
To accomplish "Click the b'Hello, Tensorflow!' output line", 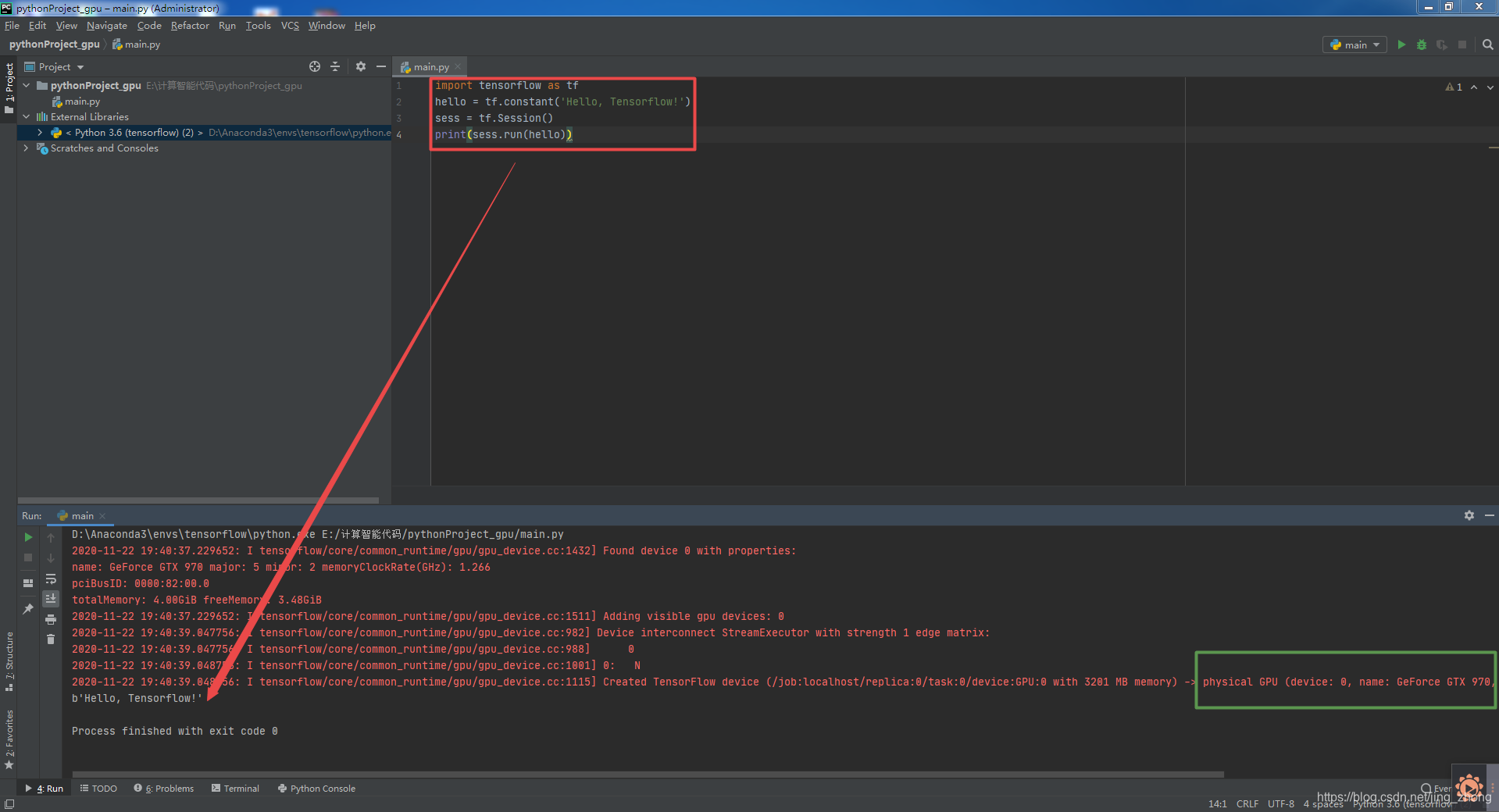I will pyautogui.click(x=137, y=699).
